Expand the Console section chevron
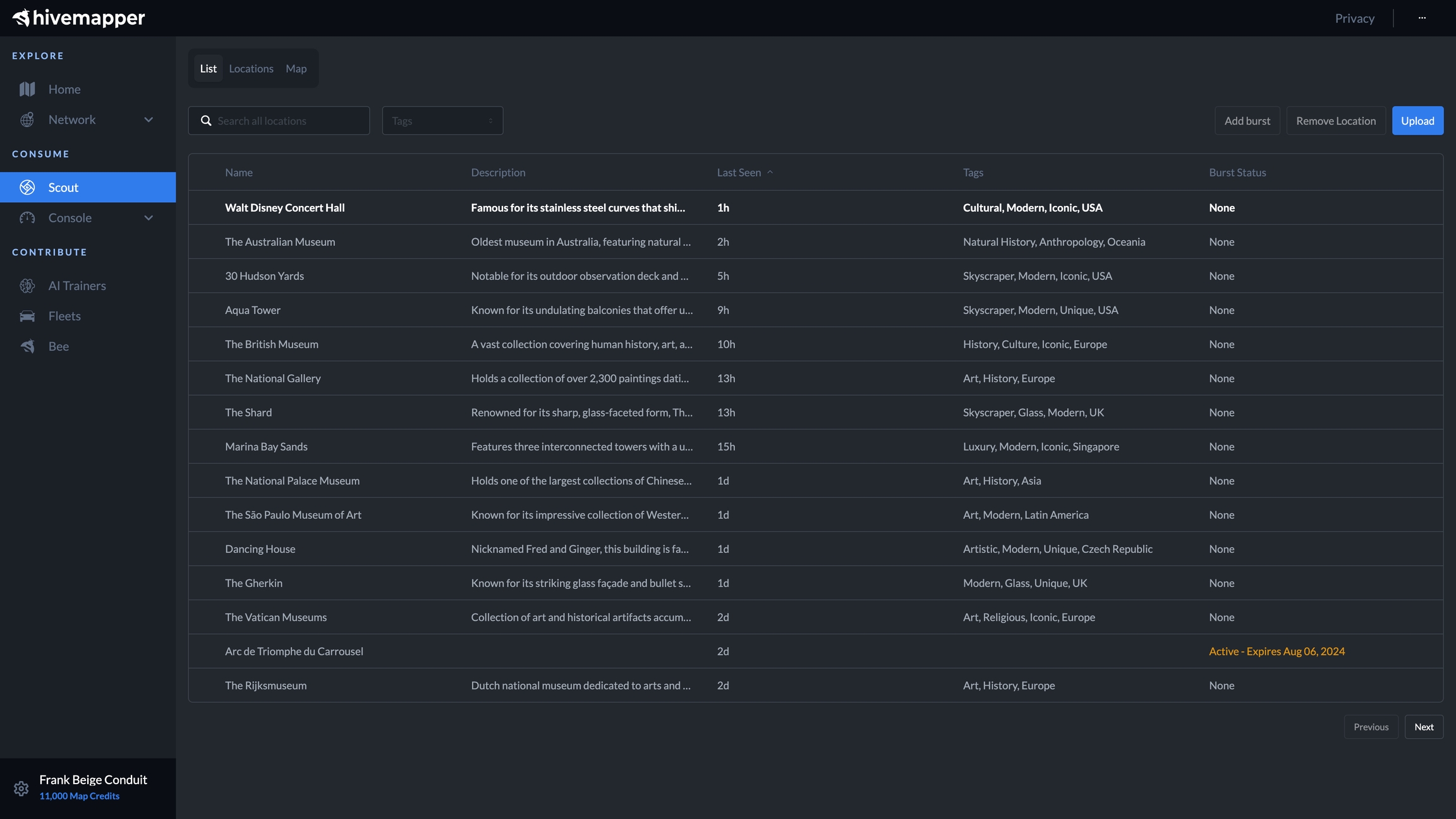 tap(149, 217)
